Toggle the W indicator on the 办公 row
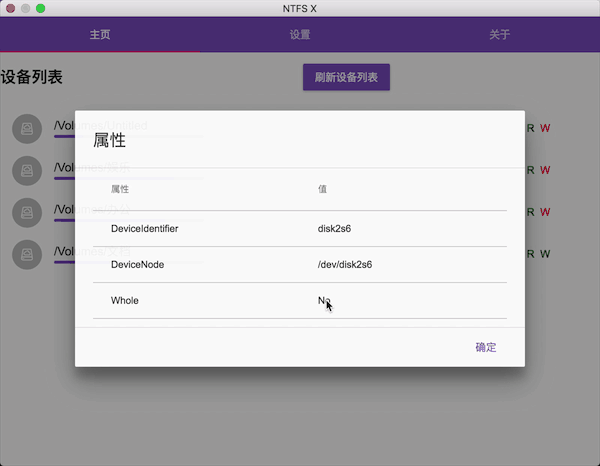600x466 pixels. click(x=545, y=212)
